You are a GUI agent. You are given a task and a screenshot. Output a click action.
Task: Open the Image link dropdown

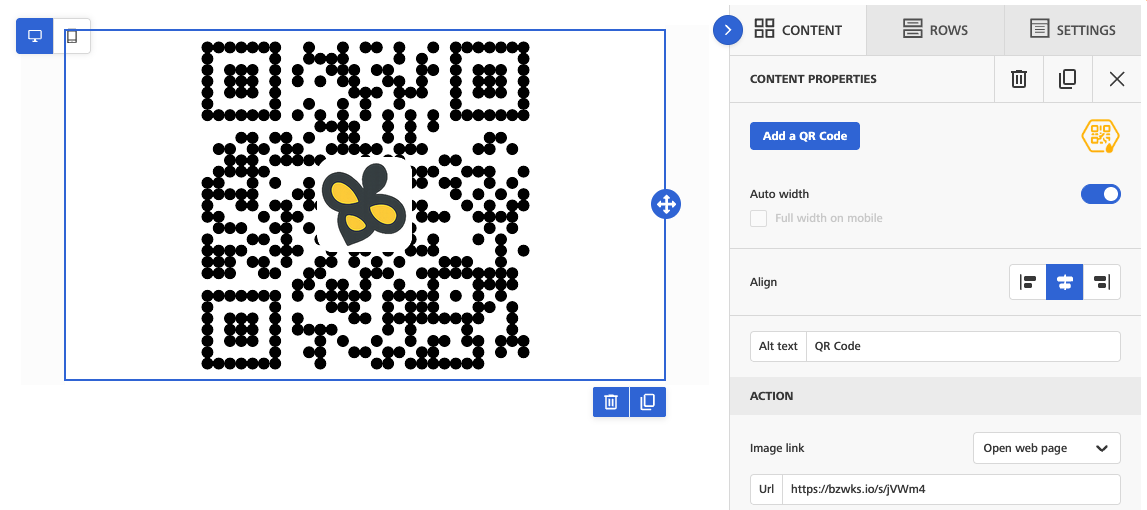pyautogui.click(x=1046, y=448)
